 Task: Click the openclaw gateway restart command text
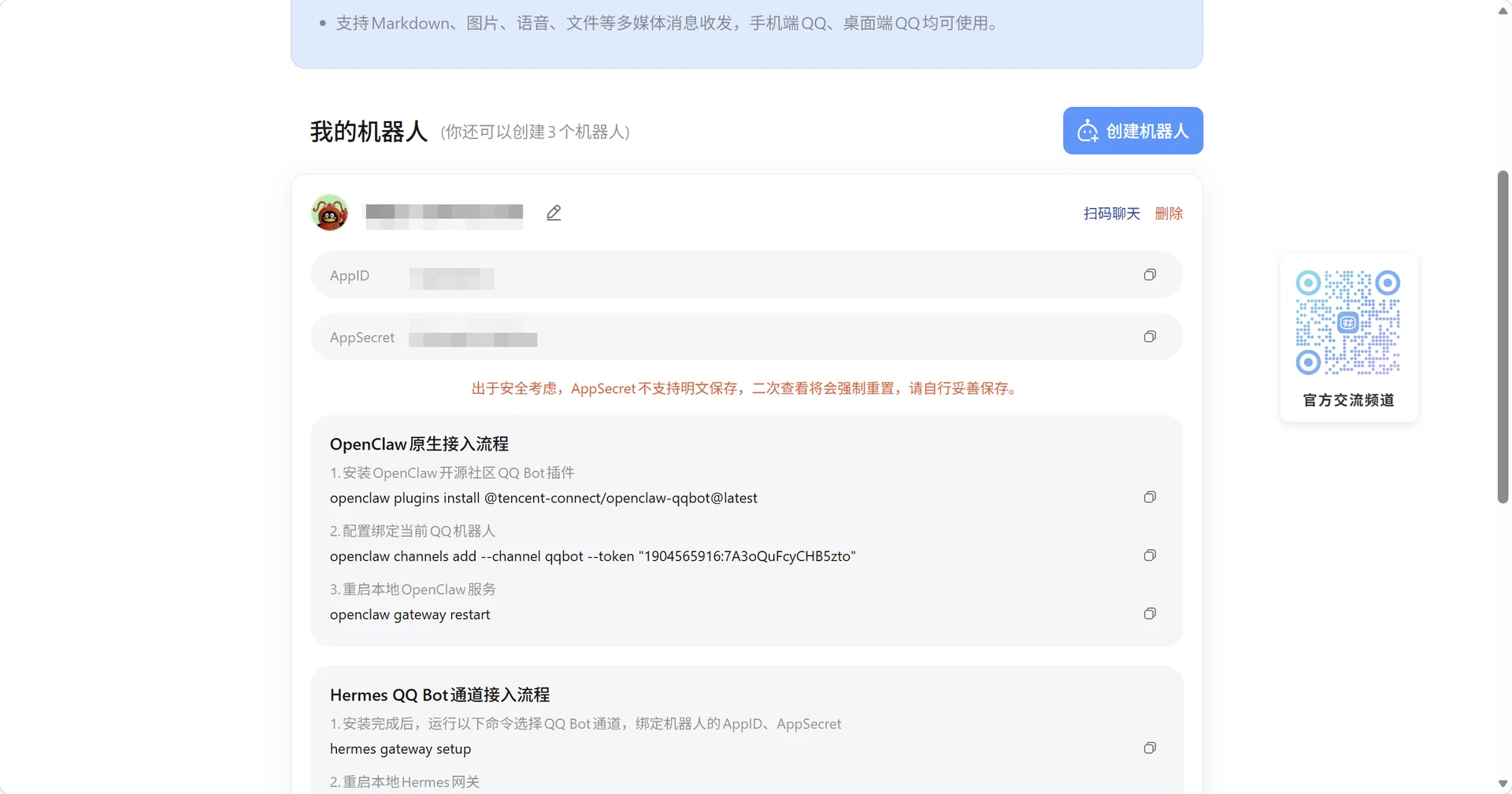(409, 614)
